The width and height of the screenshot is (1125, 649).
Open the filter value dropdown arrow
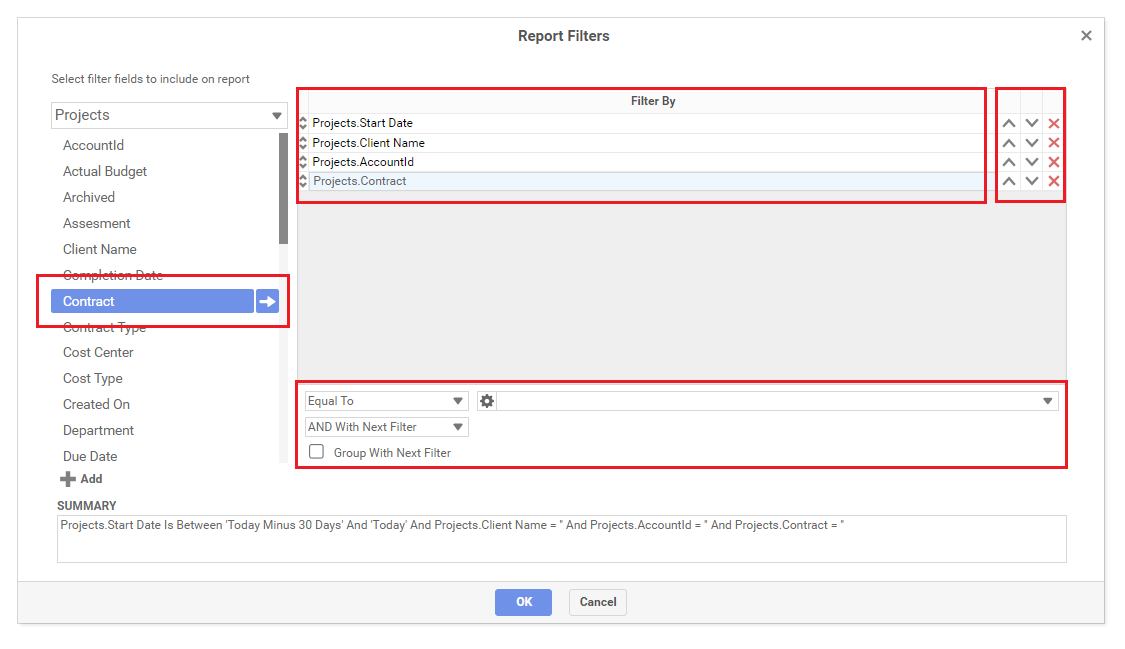(x=1048, y=401)
